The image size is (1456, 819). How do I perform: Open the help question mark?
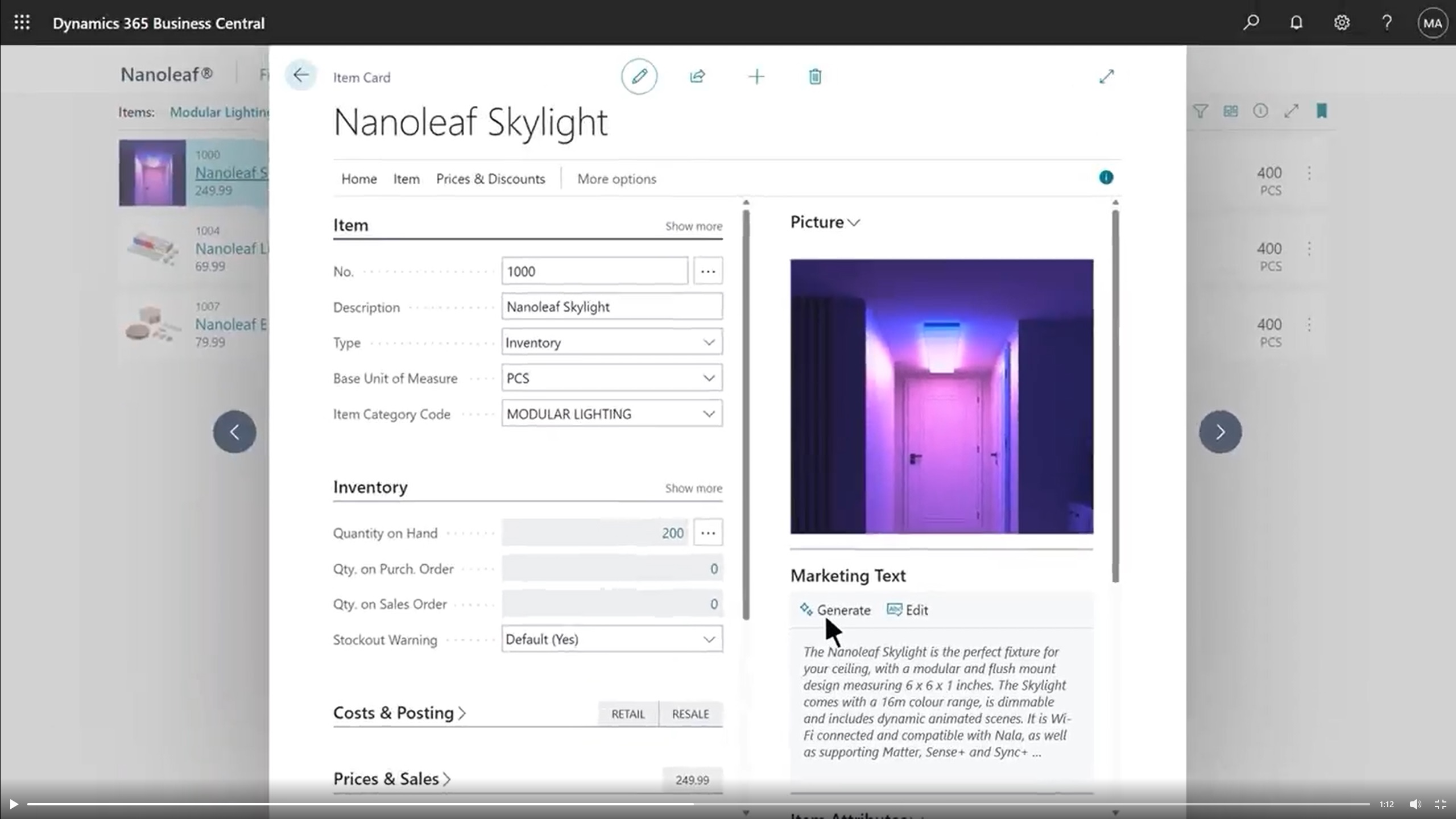click(x=1387, y=23)
